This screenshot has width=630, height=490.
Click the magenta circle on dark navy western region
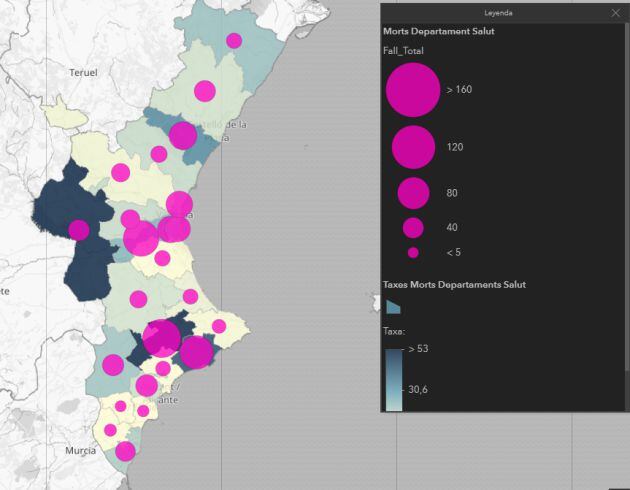(x=79, y=230)
